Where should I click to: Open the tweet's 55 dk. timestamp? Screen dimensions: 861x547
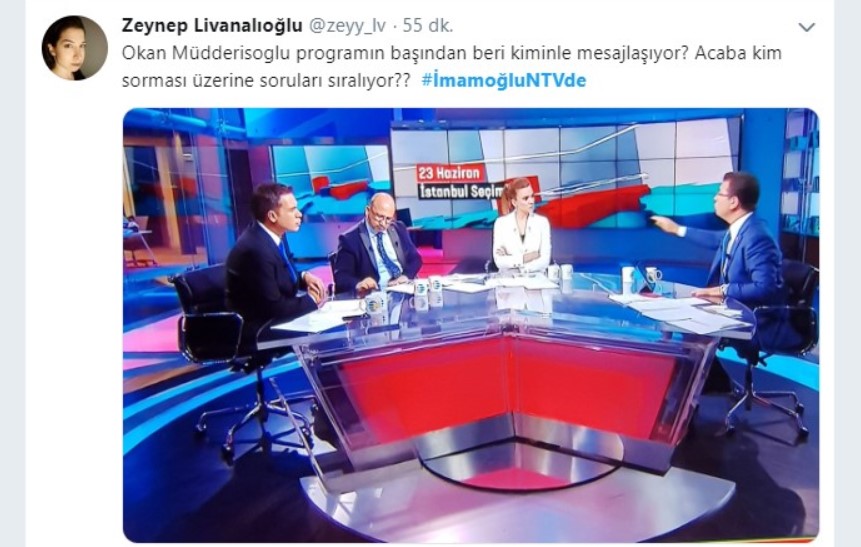pos(428,25)
